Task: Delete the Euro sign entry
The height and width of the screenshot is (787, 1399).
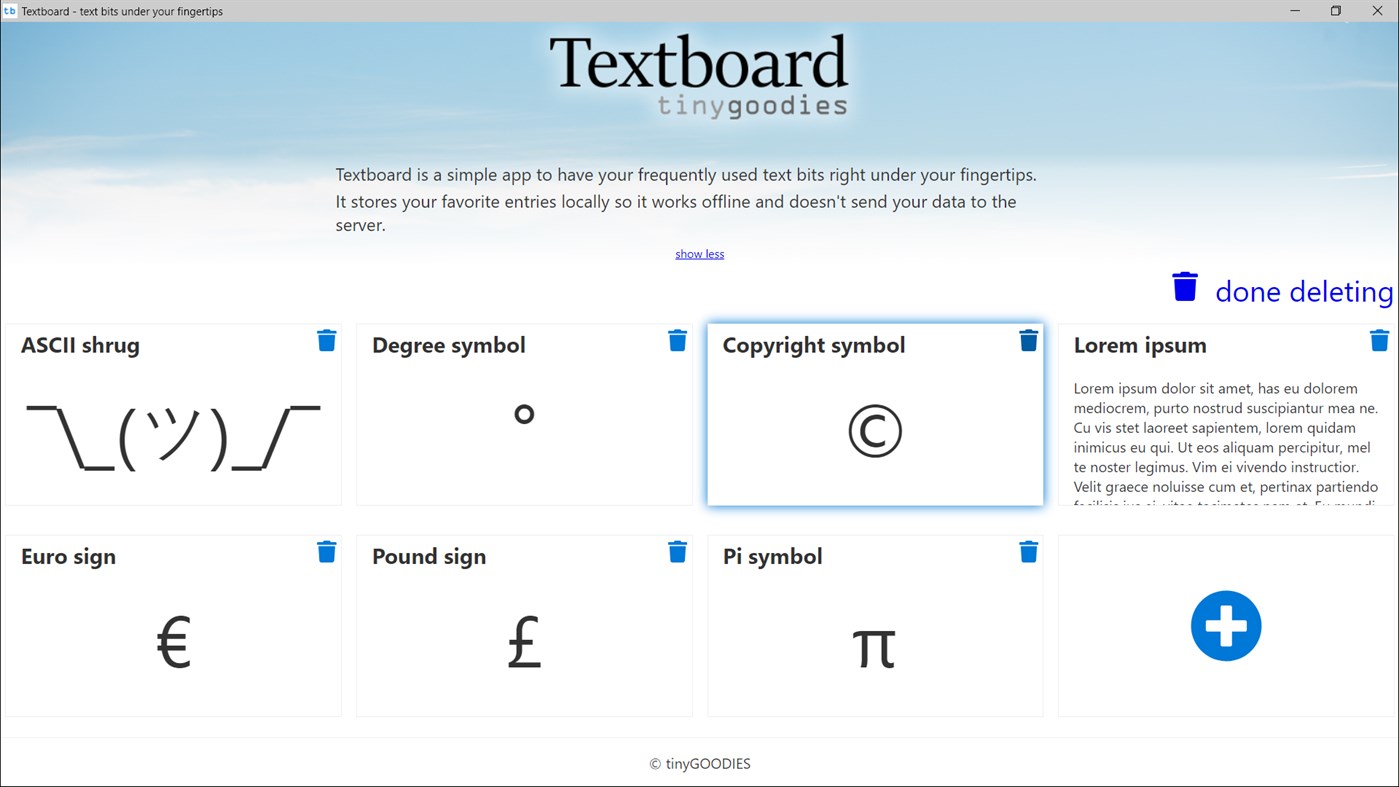Action: pos(326,551)
